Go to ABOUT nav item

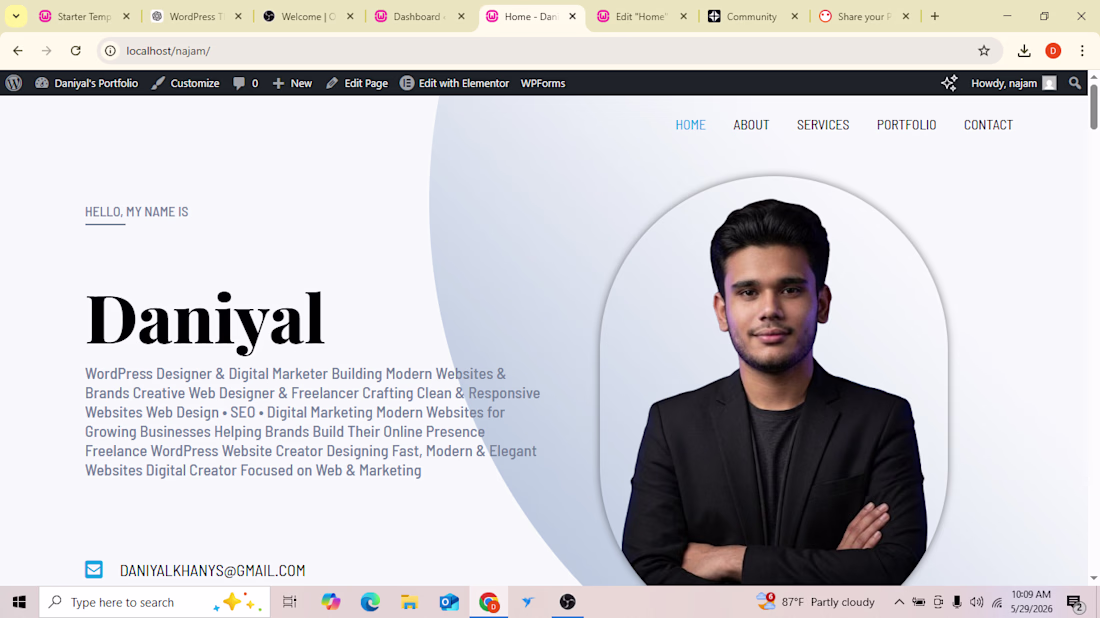click(751, 125)
